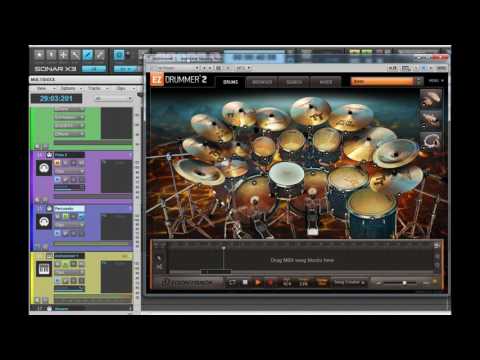
Task: Switch to the MIXER tab in EZdrummer
Action: (326, 82)
